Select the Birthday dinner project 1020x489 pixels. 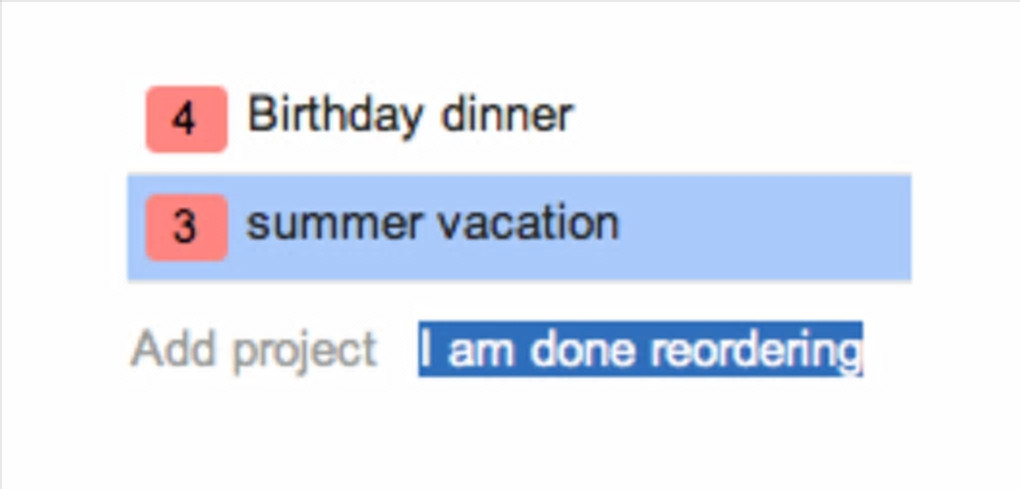click(x=409, y=116)
